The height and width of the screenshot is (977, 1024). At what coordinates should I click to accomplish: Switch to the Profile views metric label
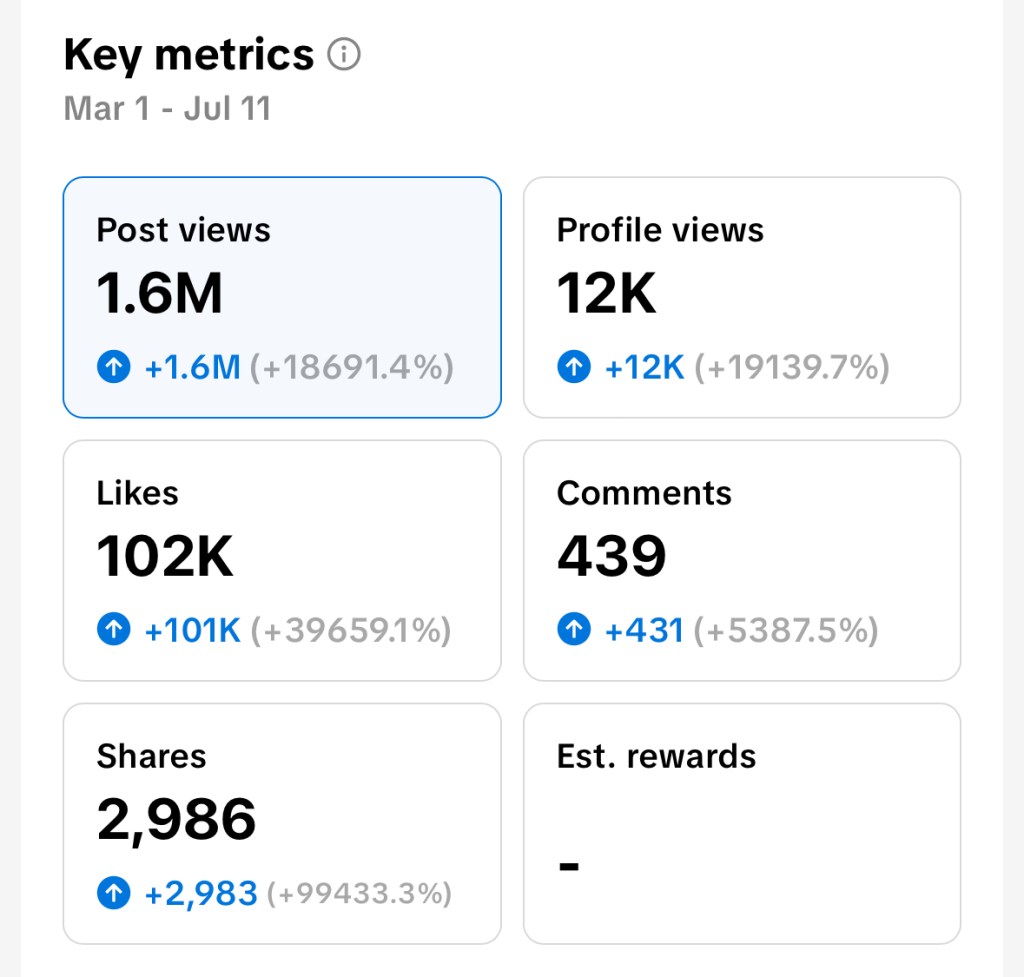(x=660, y=230)
